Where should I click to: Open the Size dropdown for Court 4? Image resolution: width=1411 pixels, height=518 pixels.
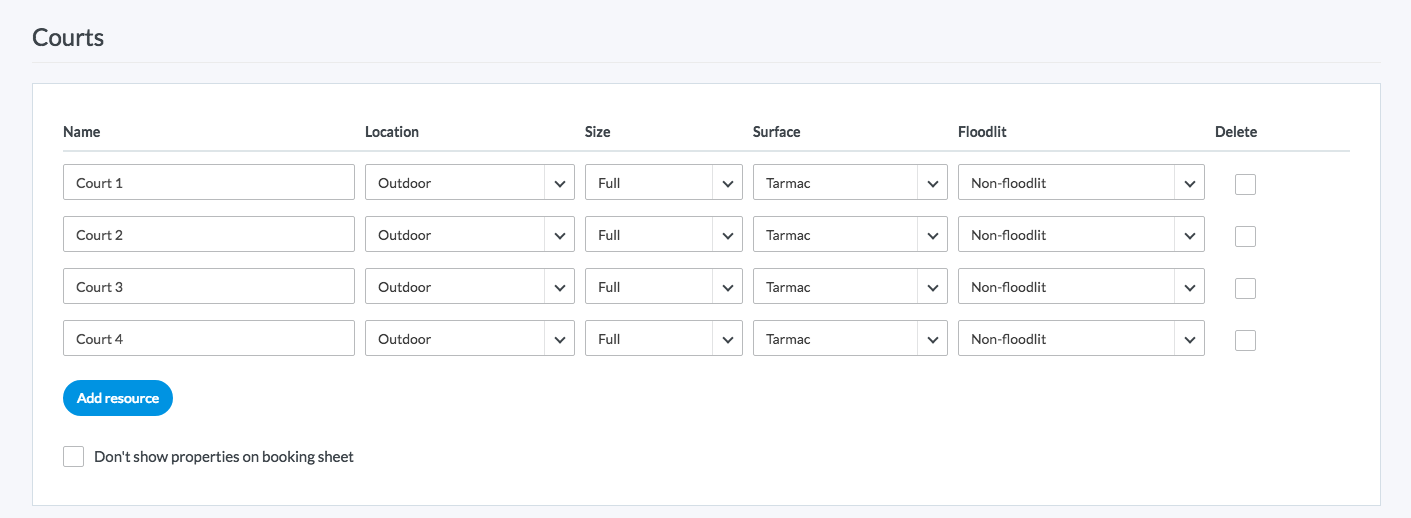[663, 339]
